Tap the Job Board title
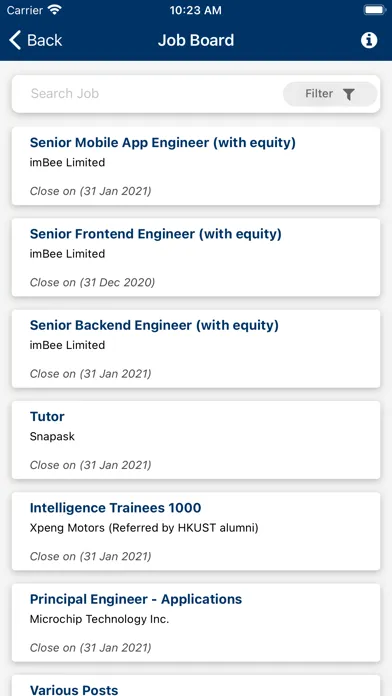The image size is (392, 696). tap(196, 40)
